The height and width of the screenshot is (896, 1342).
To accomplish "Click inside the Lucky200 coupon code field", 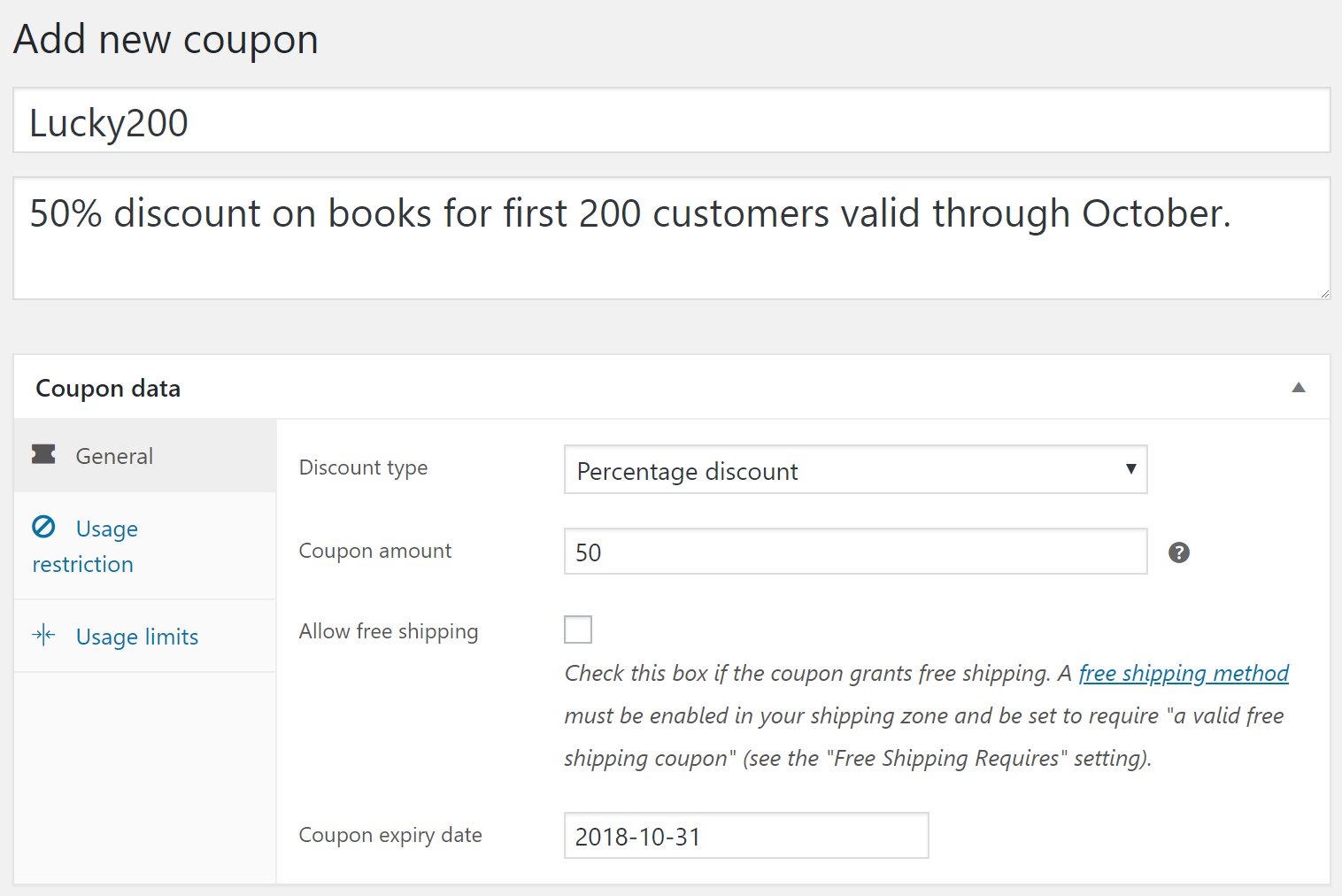I will point(671,121).
